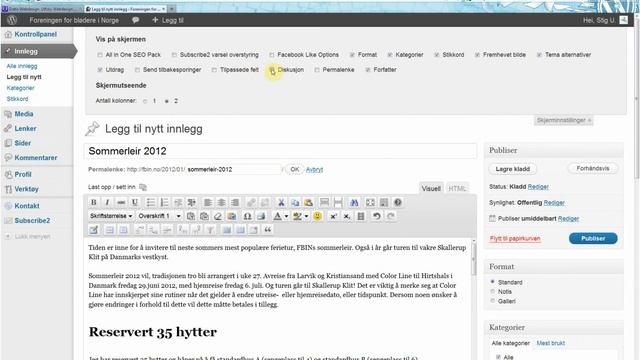Apply italic formatting in editor toolbar
The width and height of the screenshot is (640, 360).
click(107, 202)
